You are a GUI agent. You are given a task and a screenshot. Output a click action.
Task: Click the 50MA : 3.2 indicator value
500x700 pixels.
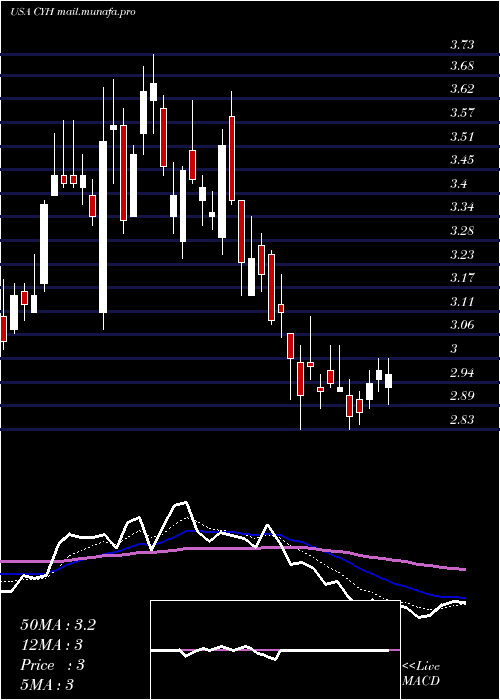point(58,625)
